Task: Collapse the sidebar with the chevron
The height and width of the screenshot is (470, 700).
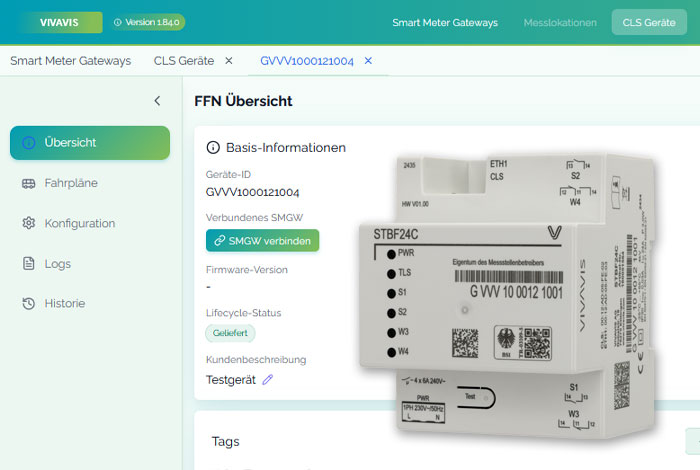Action: coord(157,101)
